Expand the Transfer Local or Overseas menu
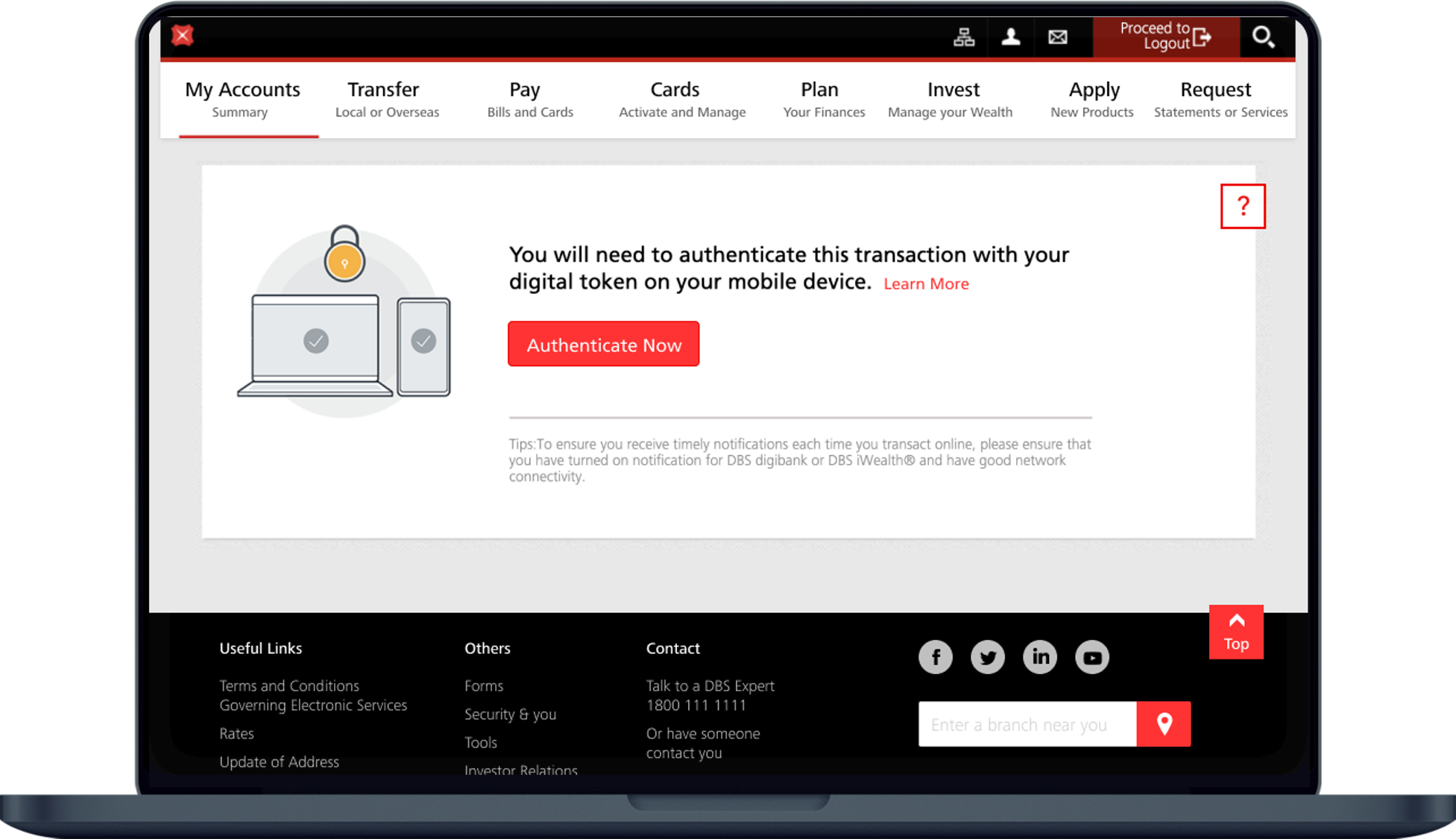This screenshot has width=1456, height=839. click(383, 98)
